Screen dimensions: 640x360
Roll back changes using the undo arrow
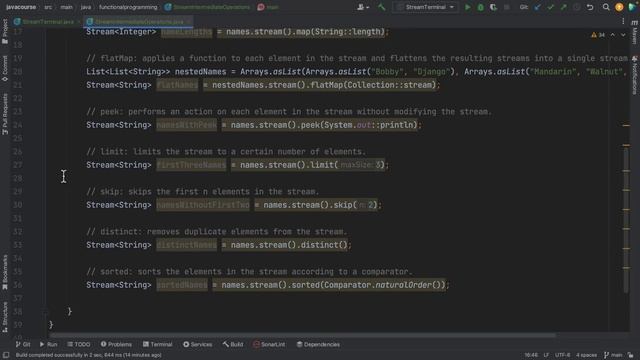click(590, 7)
